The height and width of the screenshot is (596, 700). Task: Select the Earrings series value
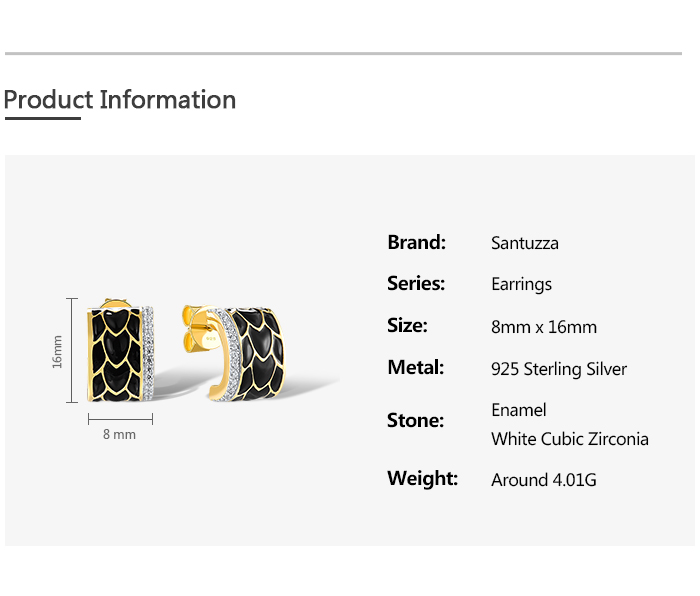point(521,285)
